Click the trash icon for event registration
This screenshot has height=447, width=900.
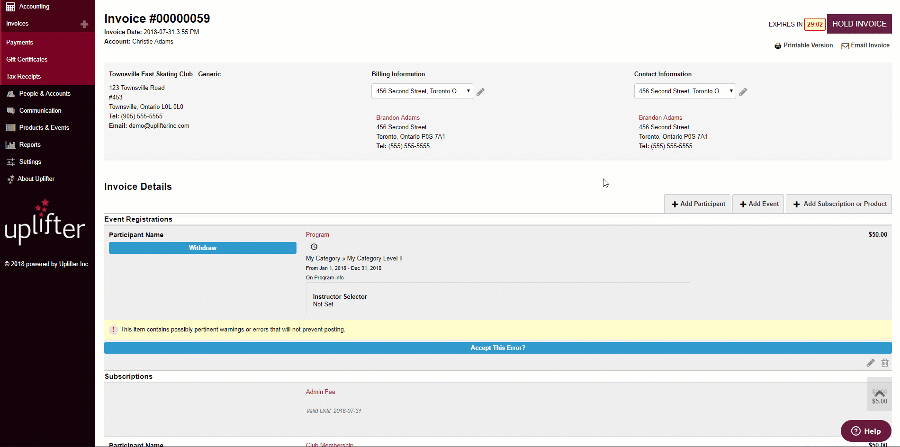click(x=884, y=363)
